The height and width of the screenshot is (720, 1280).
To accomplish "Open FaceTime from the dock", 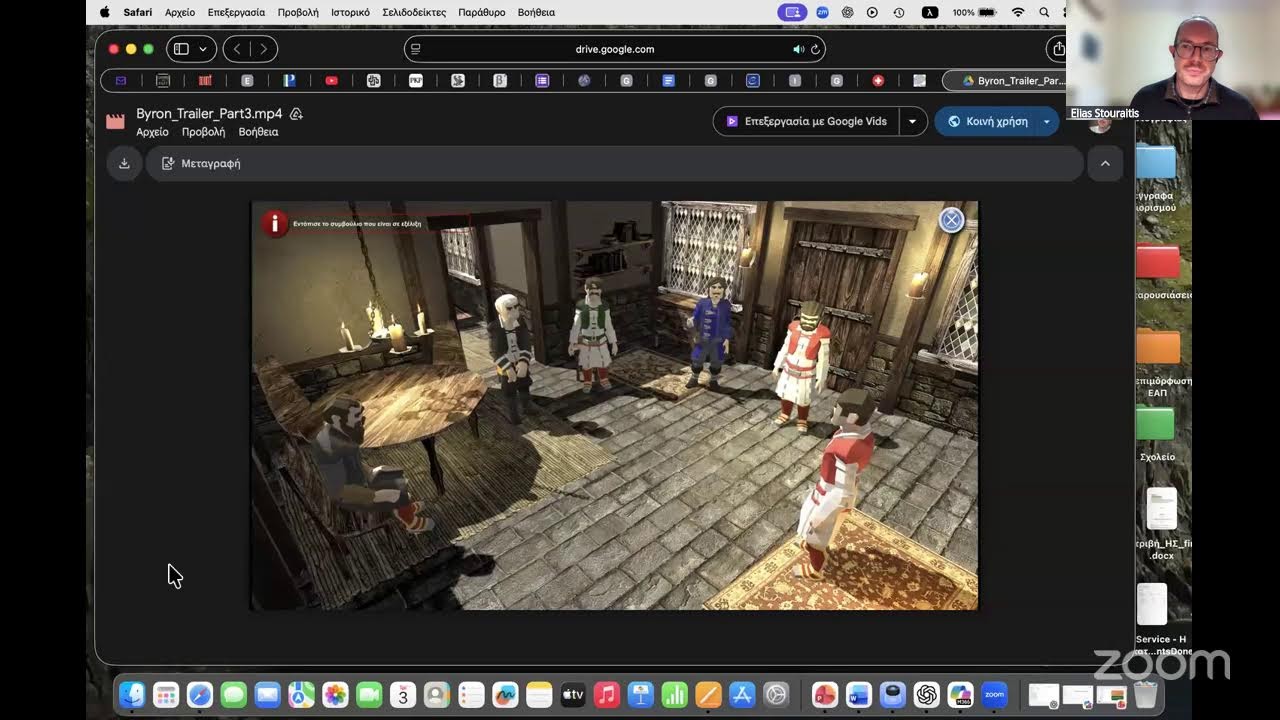I will coord(369,694).
